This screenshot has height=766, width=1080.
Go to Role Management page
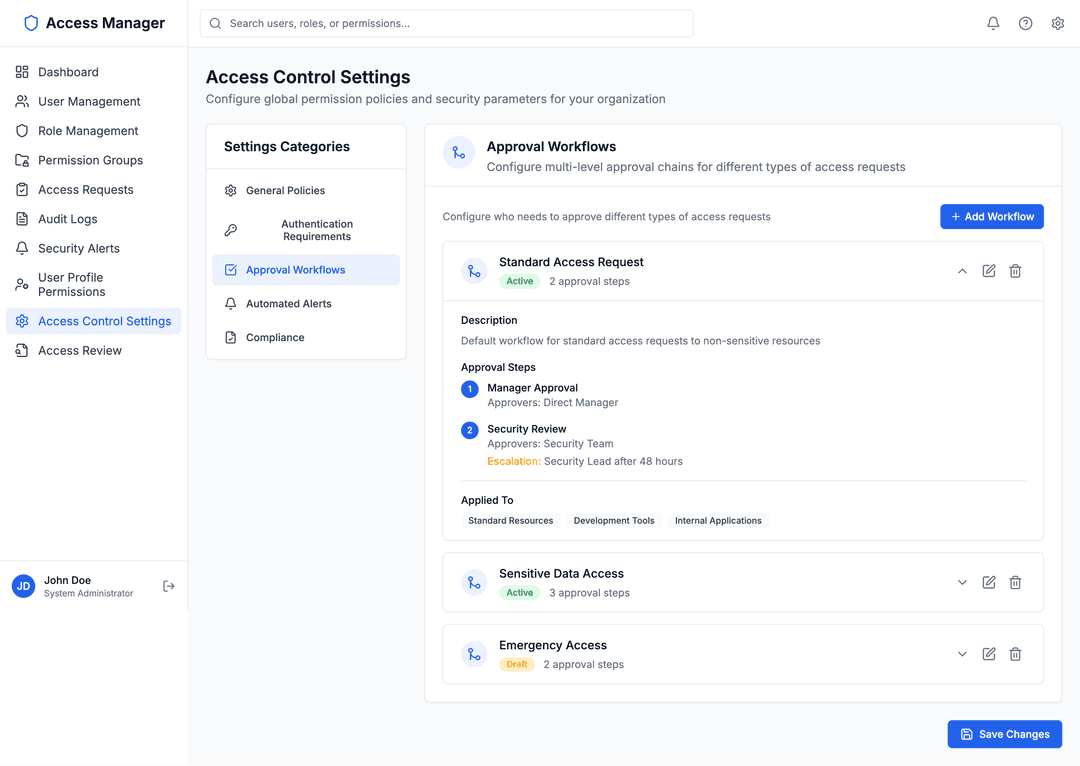click(x=88, y=131)
